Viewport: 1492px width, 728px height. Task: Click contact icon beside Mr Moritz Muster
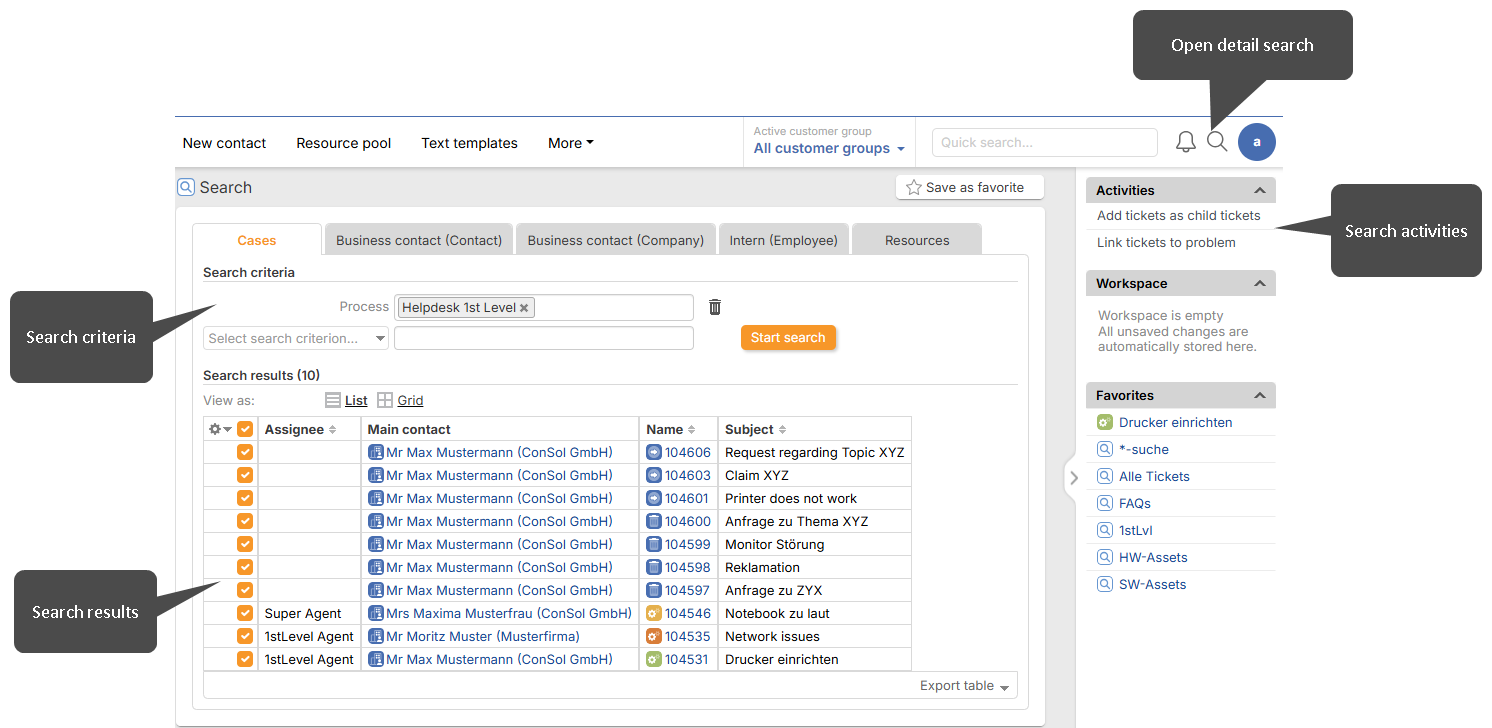click(376, 636)
